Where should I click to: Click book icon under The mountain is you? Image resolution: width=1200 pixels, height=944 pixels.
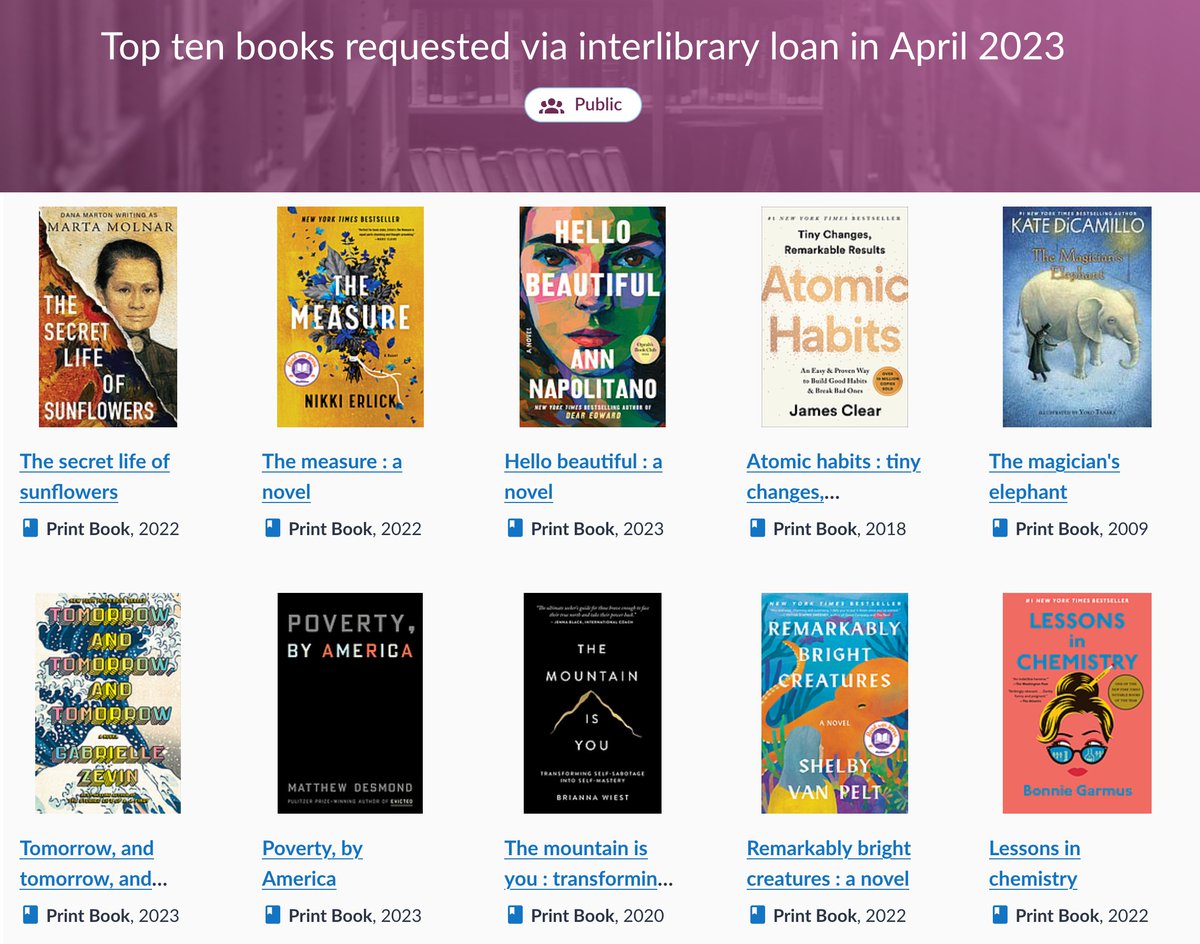coord(514,915)
